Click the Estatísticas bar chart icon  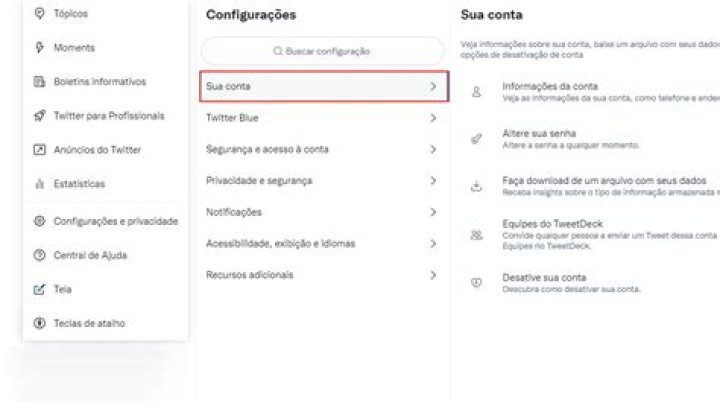click(x=40, y=184)
